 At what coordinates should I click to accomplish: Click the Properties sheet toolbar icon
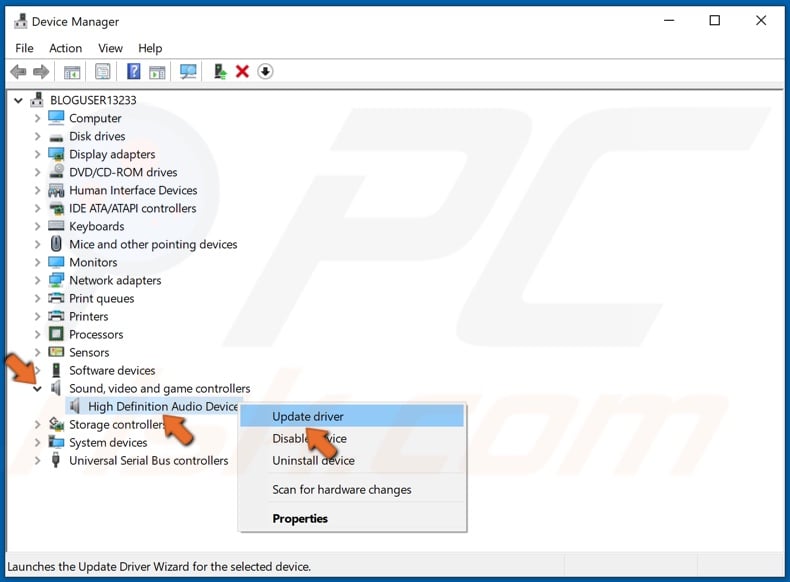pos(103,72)
